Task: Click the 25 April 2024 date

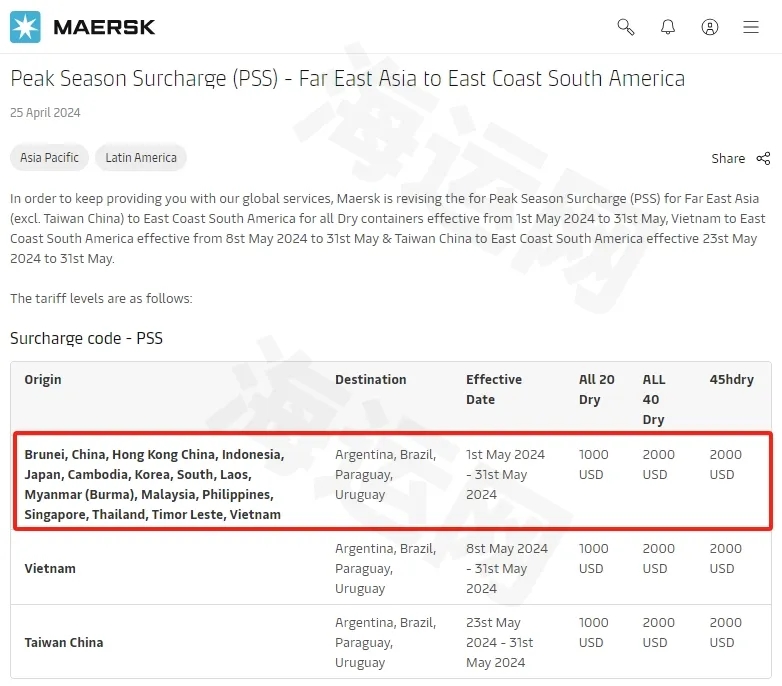Action: pos(45,113)
